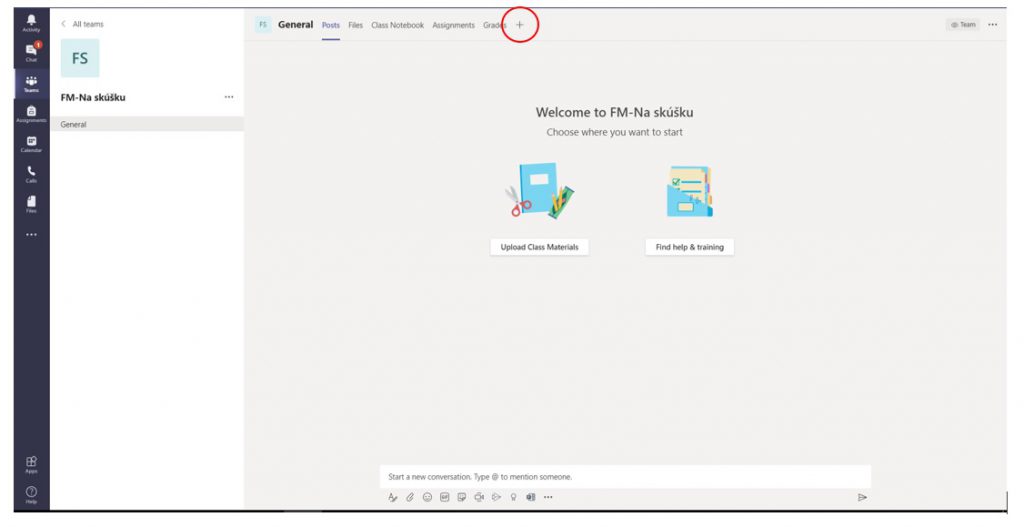The height and width of the screenshot is (527, 1024).
Task: Open the Calls section
Action: pos(31,173)
